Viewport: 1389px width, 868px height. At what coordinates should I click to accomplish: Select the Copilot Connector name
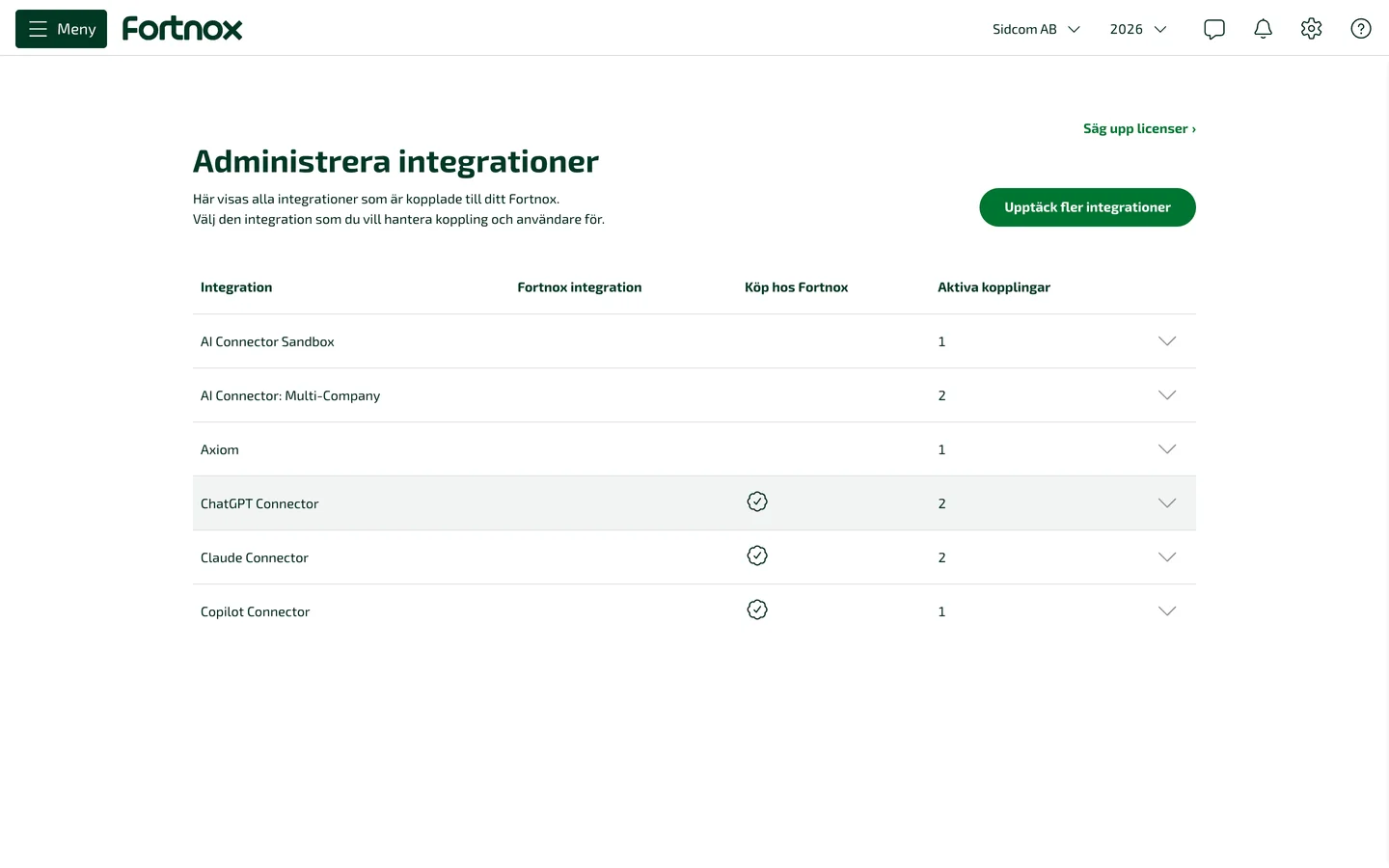(x=256, y=611)
